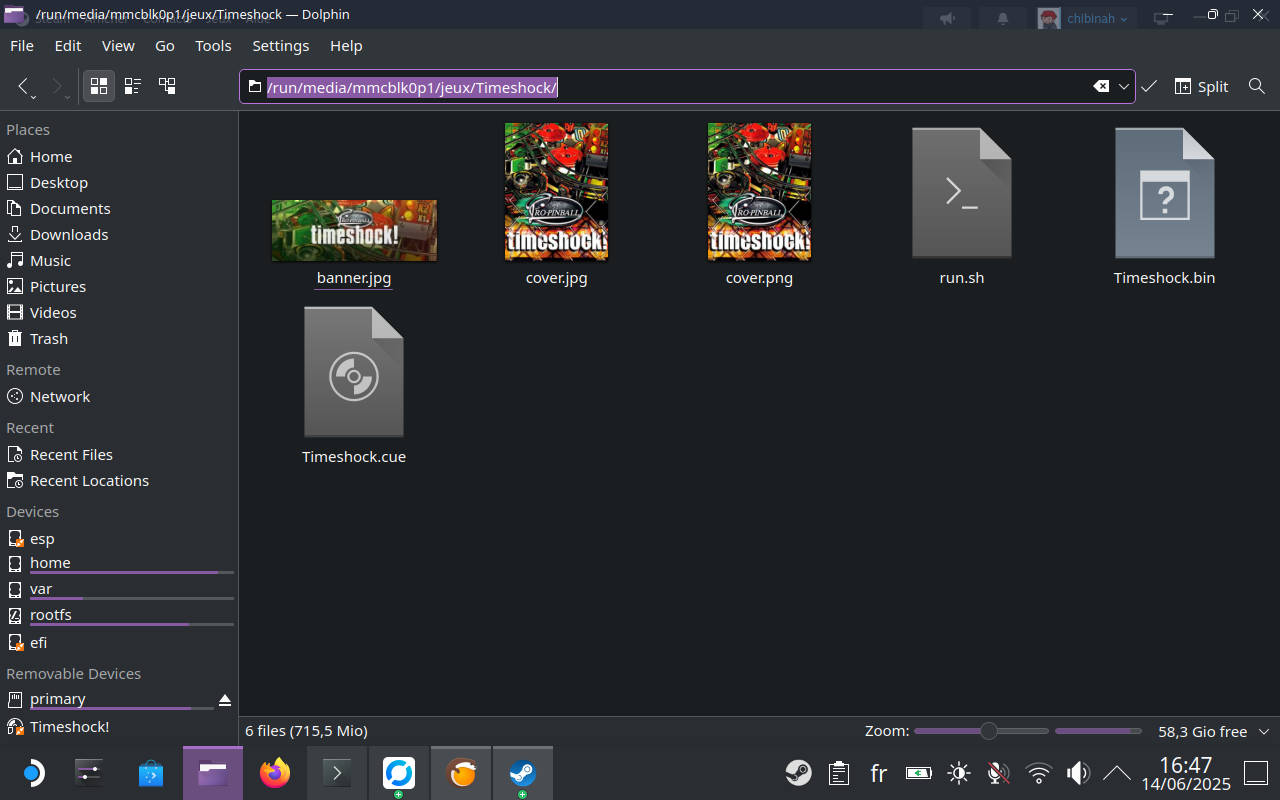Select the rootfs device
The image size is (1280, 800).
pyautogui.click(x=119, y=616)
